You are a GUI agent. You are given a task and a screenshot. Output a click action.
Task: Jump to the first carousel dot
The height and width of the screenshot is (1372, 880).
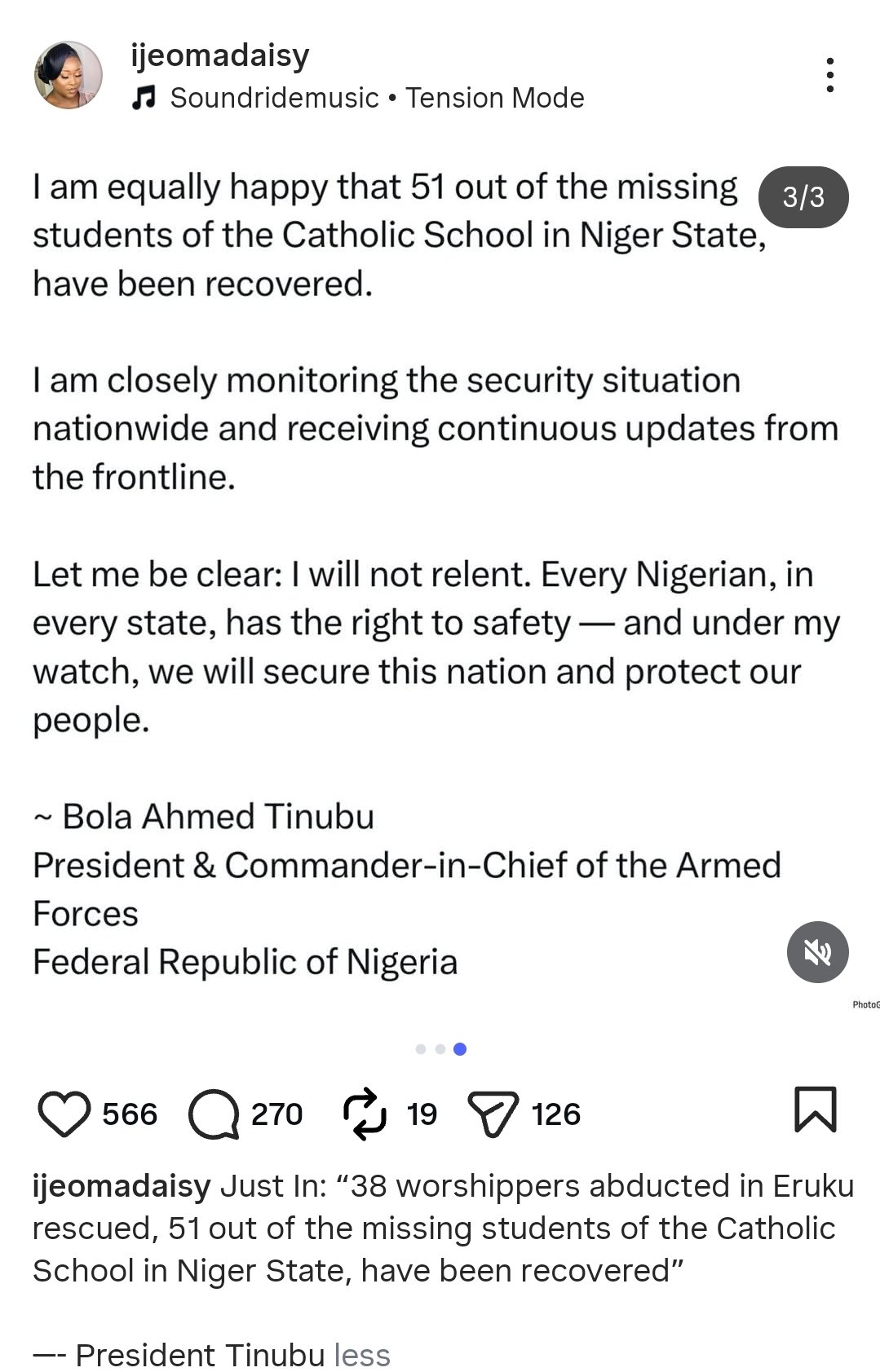pos(421,1049)
